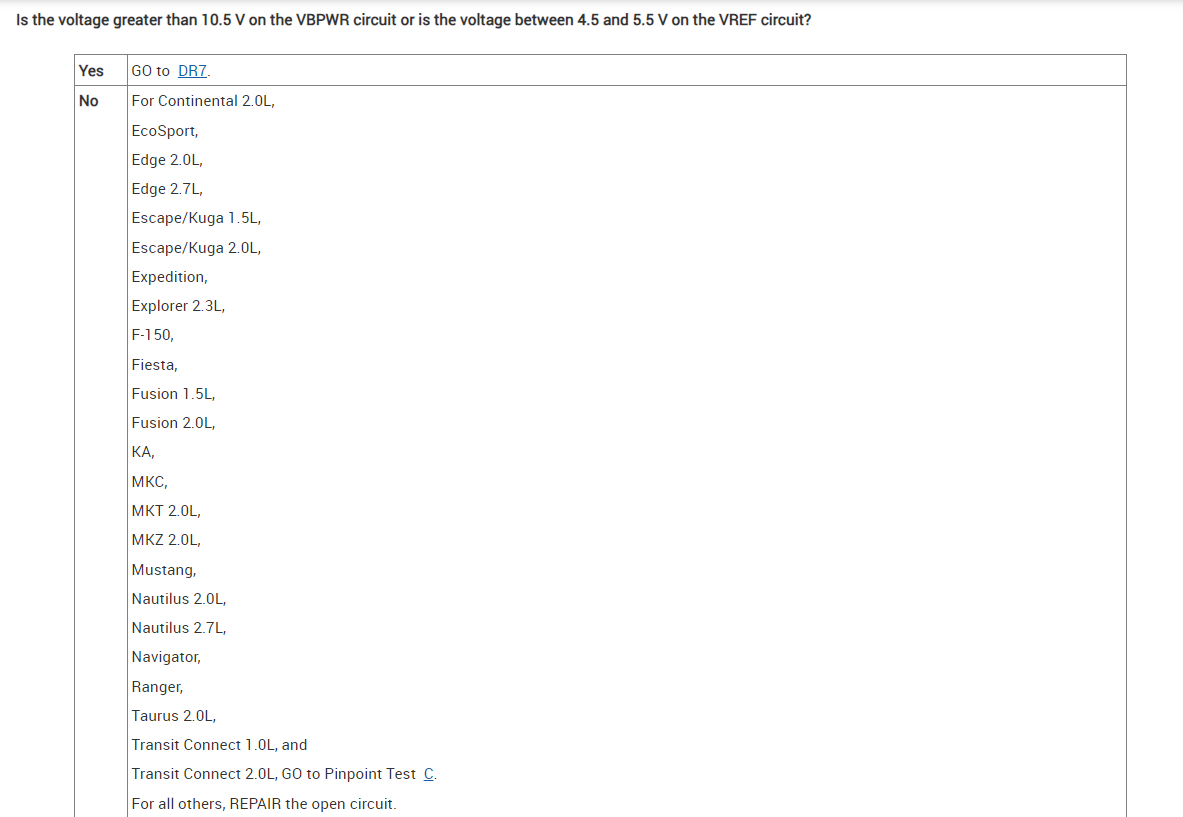The width and height of the screenshot is (1183, 817).
Task: Click the Escape/Kuga 1.5L entry
Action: click(x=196, y=218)
